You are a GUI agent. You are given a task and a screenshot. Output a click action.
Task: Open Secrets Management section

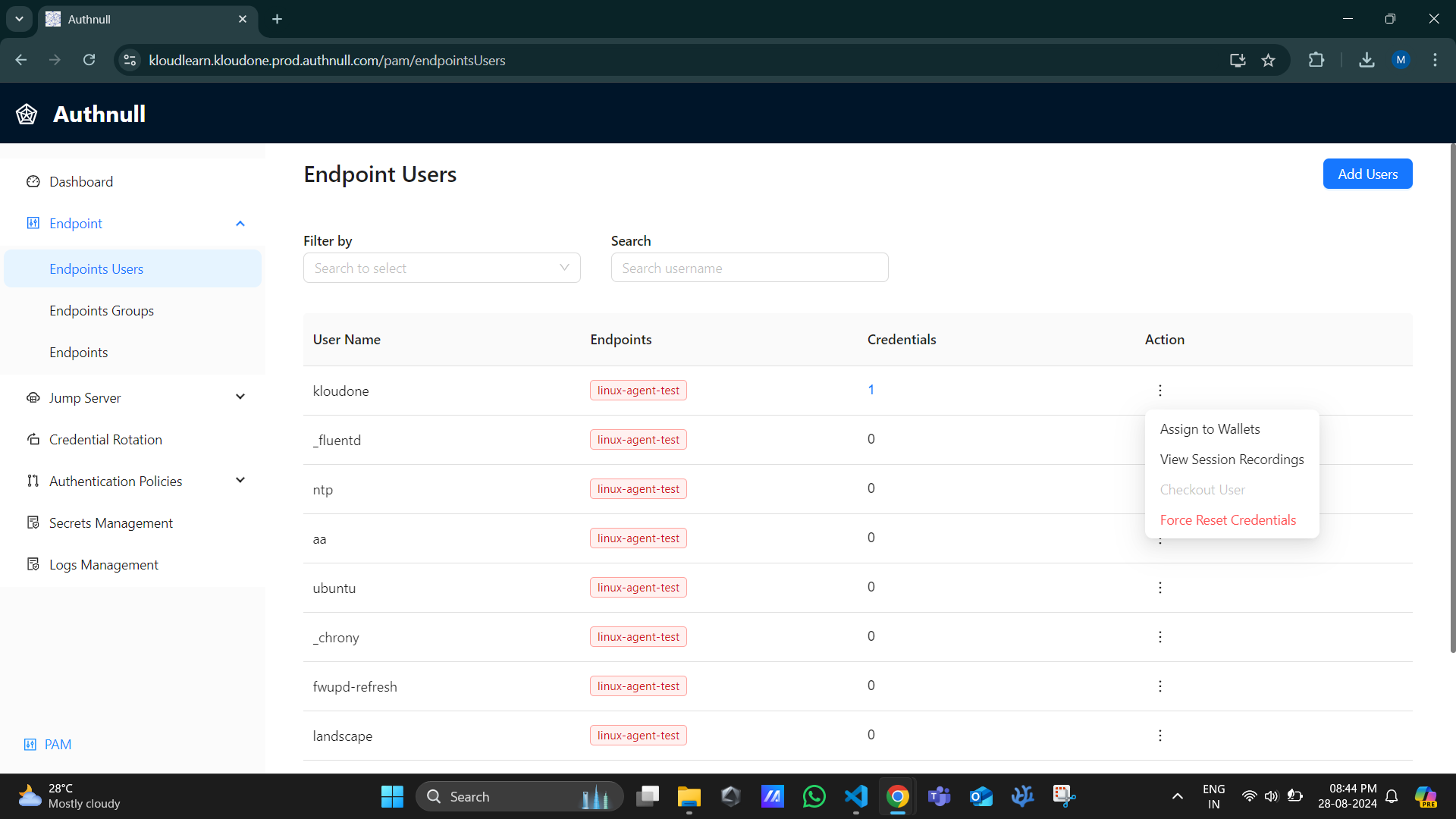tap(111, 522)
